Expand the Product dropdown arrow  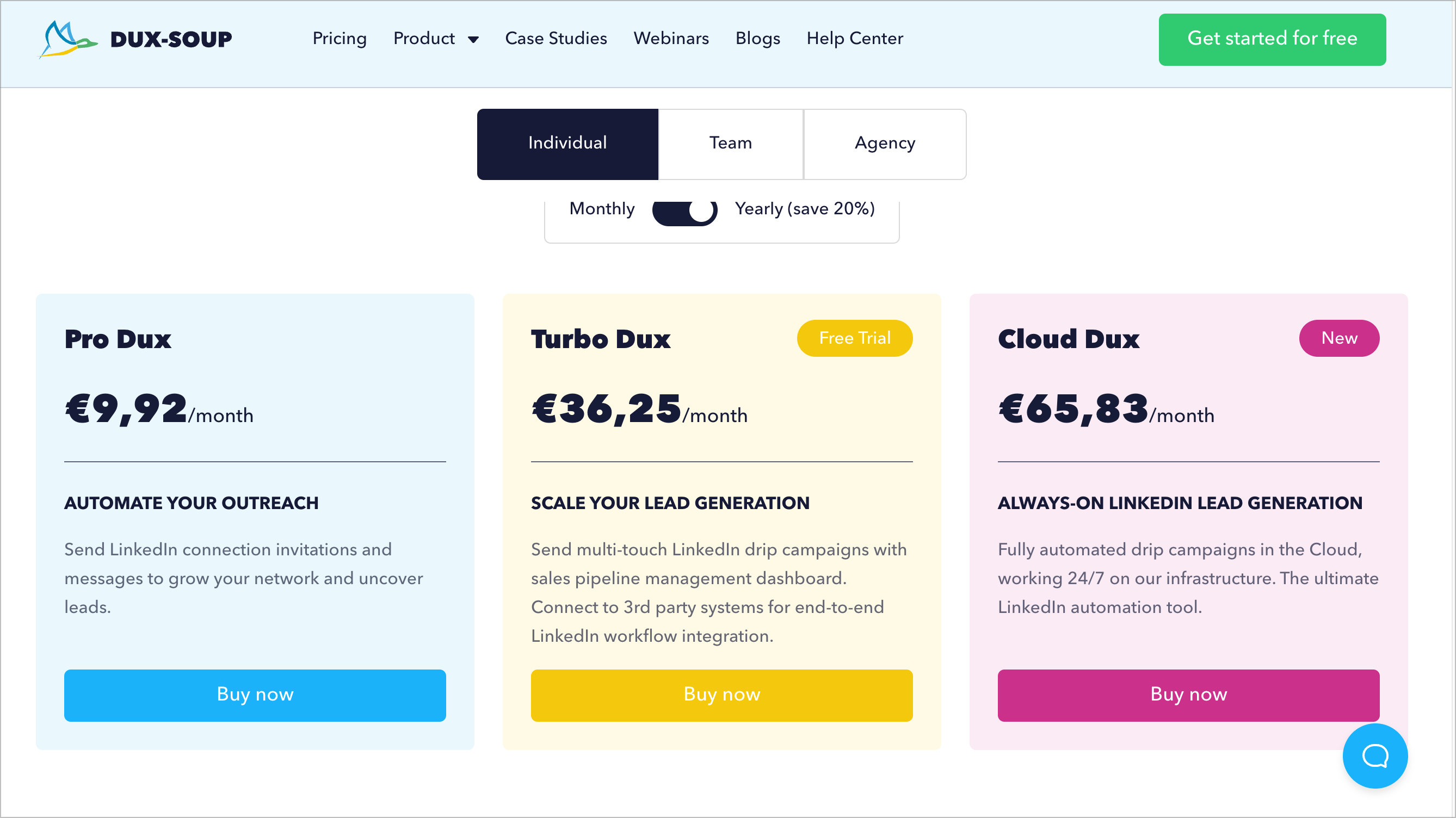coord(473,39)
